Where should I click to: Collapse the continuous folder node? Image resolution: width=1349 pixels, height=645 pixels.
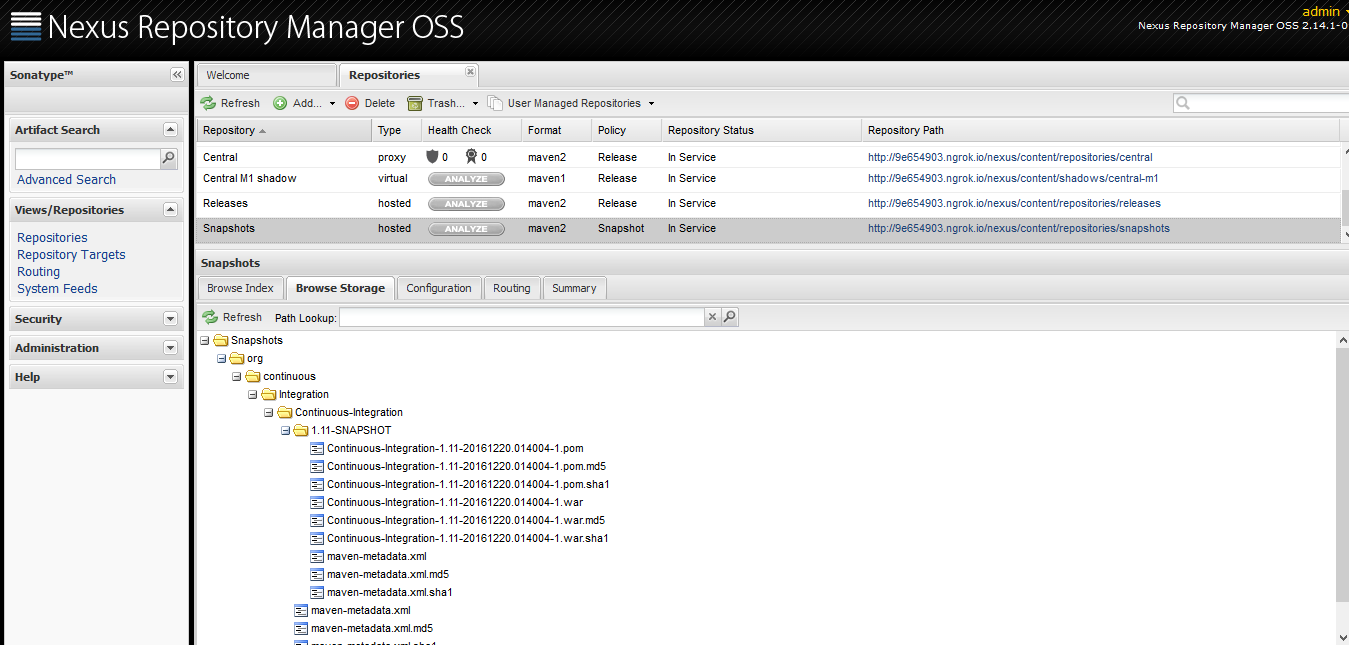(x=237, y=377)
